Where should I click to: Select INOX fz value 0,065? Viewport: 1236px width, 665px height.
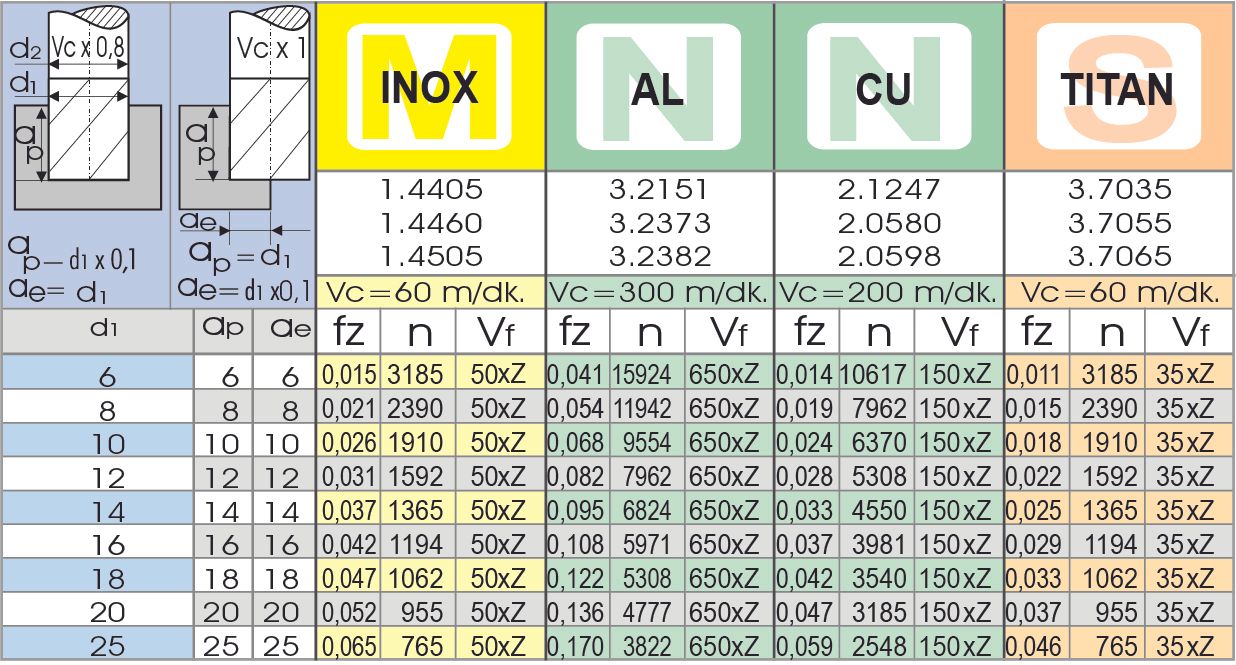pyautogui.click(x=348, y=646)
